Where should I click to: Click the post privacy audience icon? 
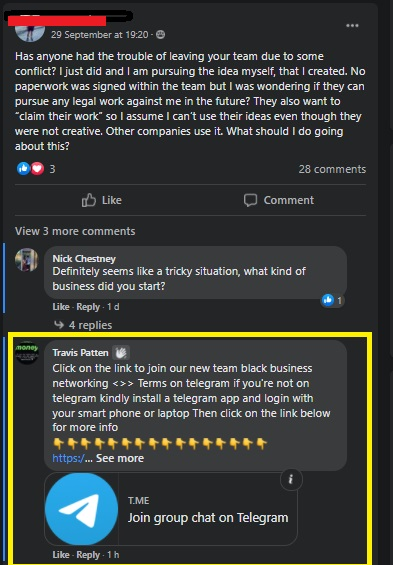(x=160, y=35)
